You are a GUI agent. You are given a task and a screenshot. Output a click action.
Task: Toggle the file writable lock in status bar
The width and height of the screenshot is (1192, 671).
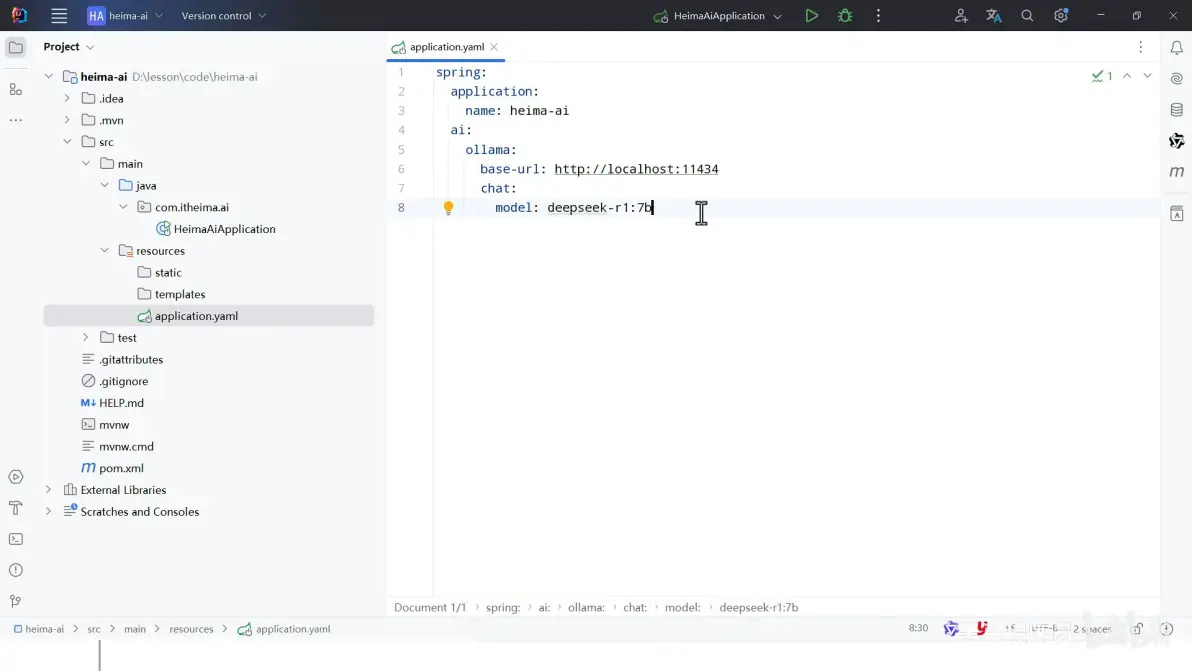pos(1137,628)
